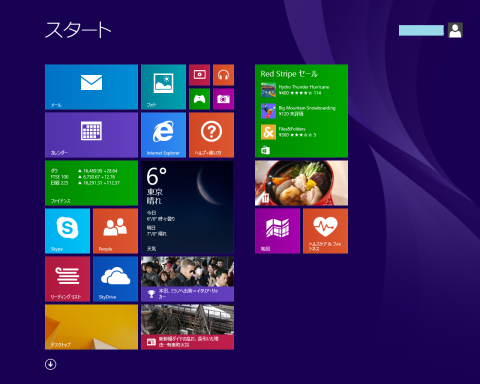Launch the Music headphones tile
Viewport: 480px width, 384px height.
223,75
